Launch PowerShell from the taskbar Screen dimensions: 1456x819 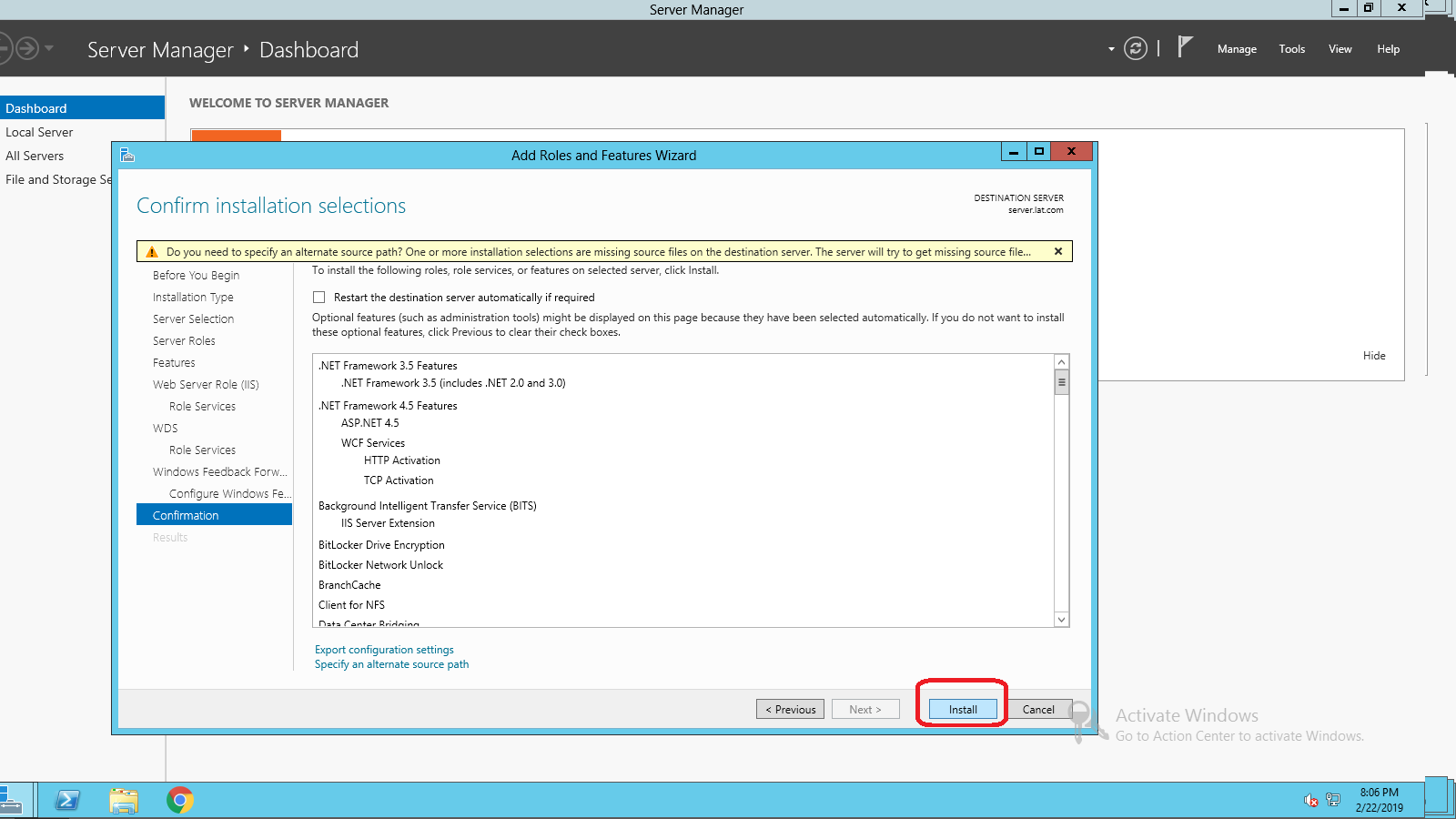click(67, 800)
